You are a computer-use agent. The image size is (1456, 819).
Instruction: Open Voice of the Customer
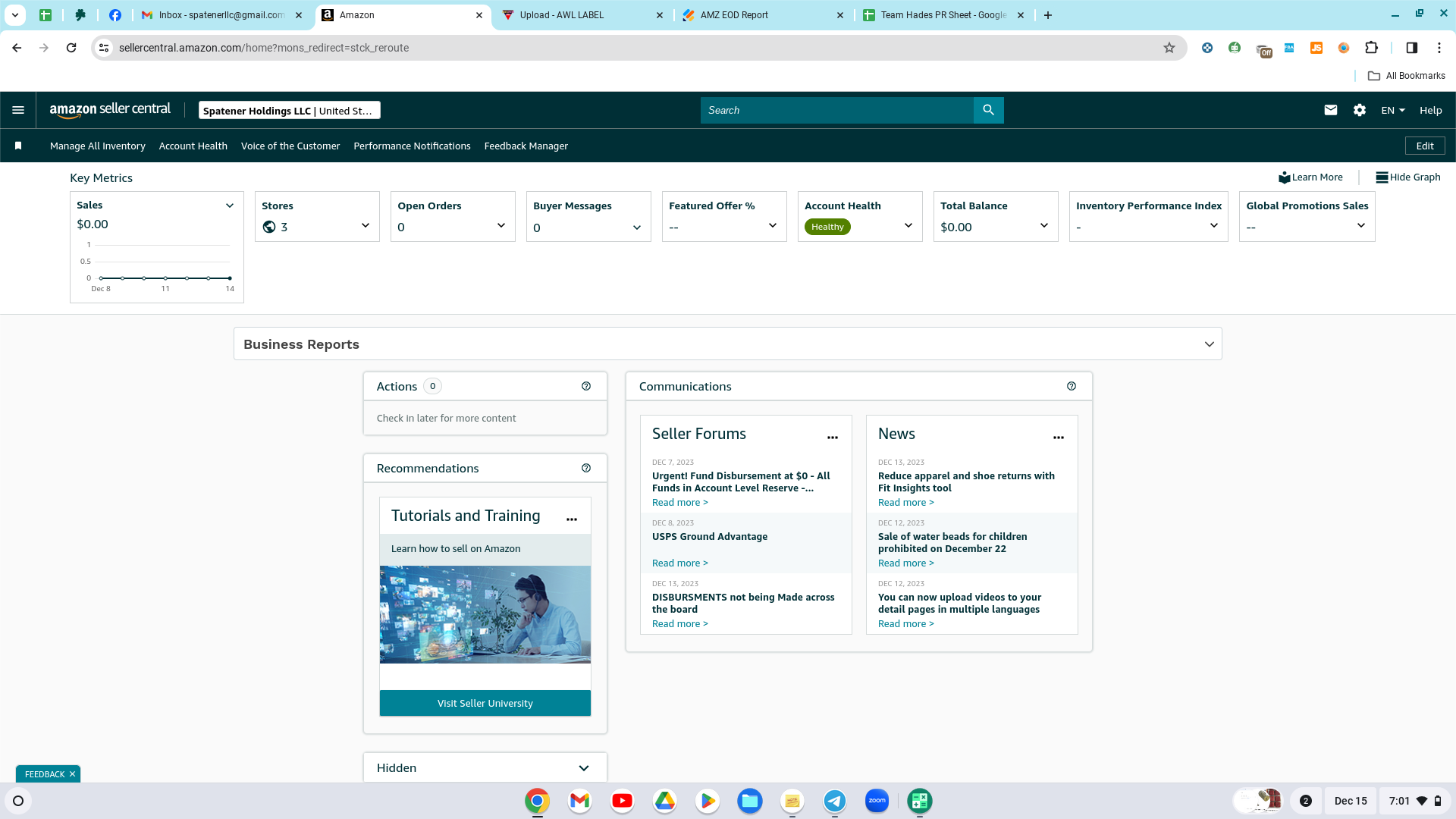290,146
